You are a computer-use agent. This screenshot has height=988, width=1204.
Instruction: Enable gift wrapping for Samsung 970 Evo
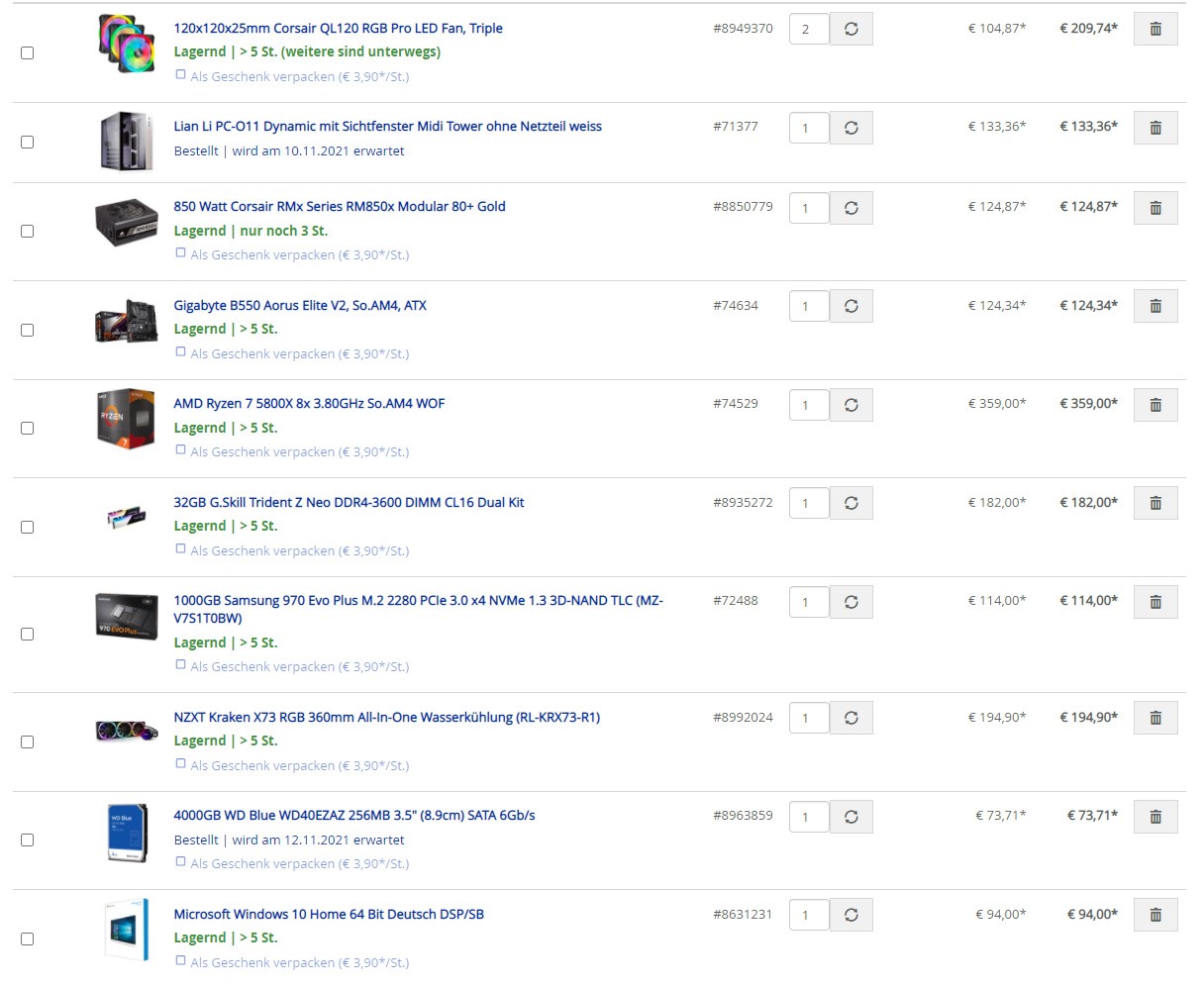click(180, 664)
